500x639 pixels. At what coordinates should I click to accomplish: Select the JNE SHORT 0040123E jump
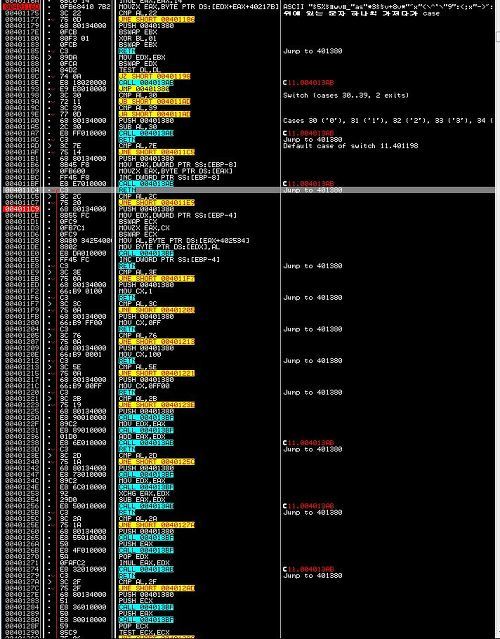coord(156,405)
